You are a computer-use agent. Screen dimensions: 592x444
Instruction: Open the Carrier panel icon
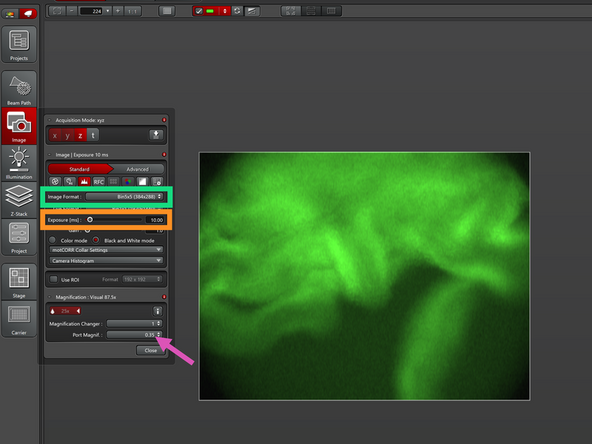[19, 319]
